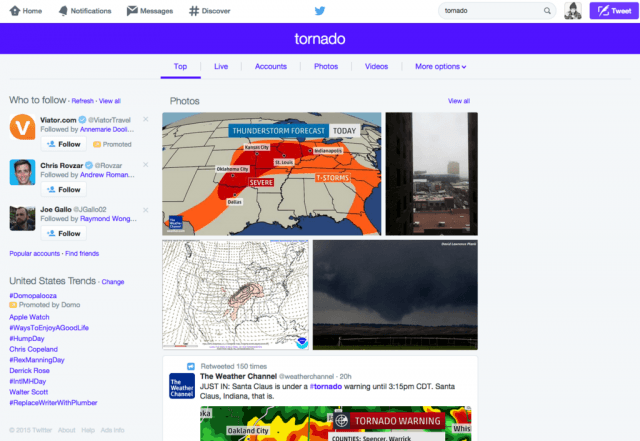The image size is (640, 441).
Task: Click View all in Photos section
Action: tap(459, 101)
